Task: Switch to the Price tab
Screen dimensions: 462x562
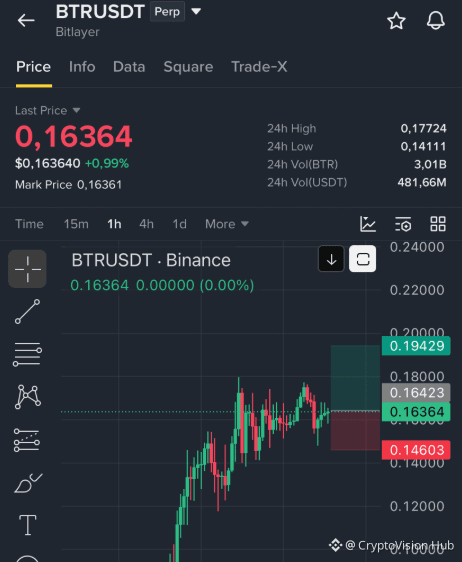Action: 34,67
